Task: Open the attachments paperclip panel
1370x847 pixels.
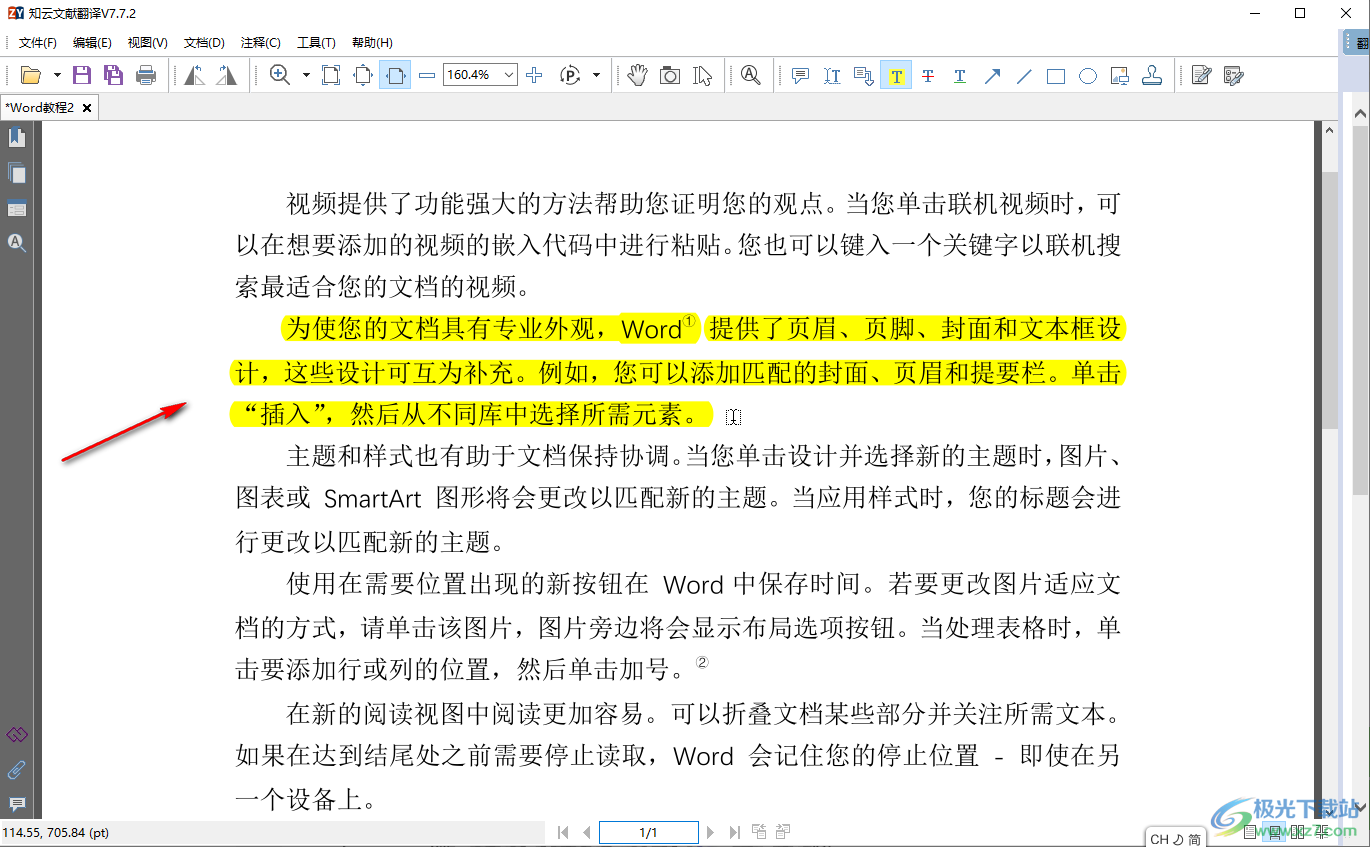Action: coord(16,770)
